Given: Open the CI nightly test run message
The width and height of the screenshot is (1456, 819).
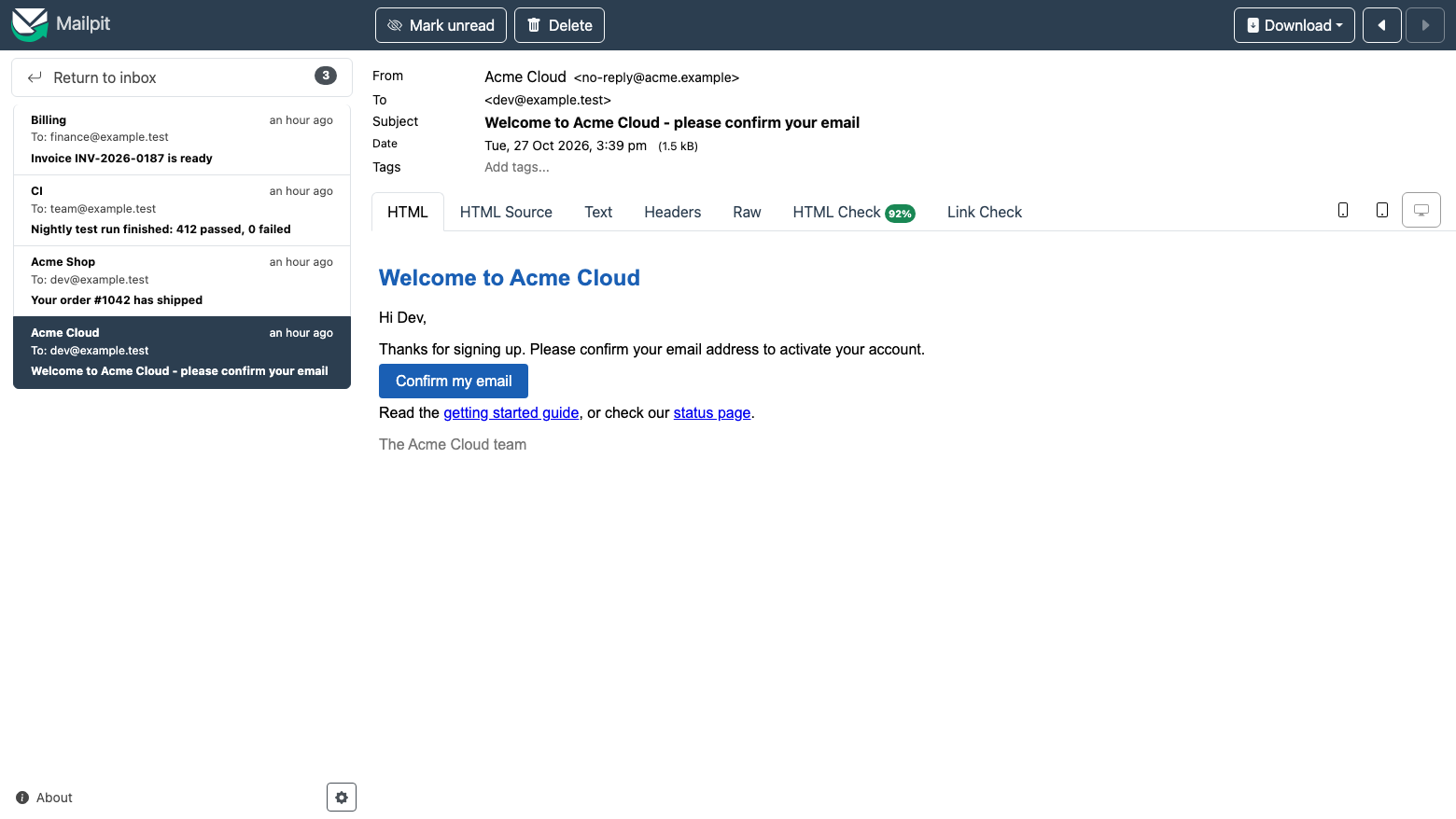Looking at the screenshot, I should click(182, 210).
